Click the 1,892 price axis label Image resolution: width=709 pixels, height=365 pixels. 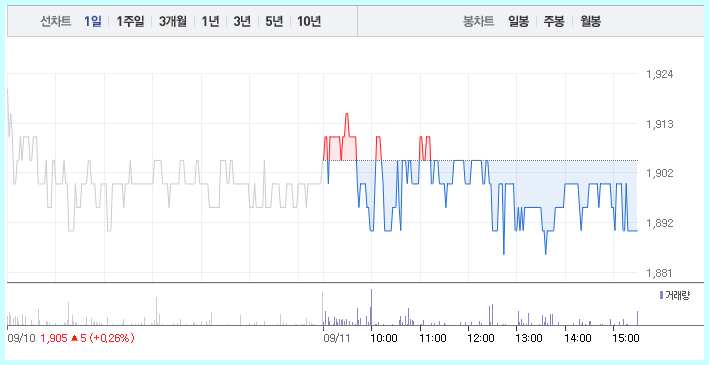660,223
